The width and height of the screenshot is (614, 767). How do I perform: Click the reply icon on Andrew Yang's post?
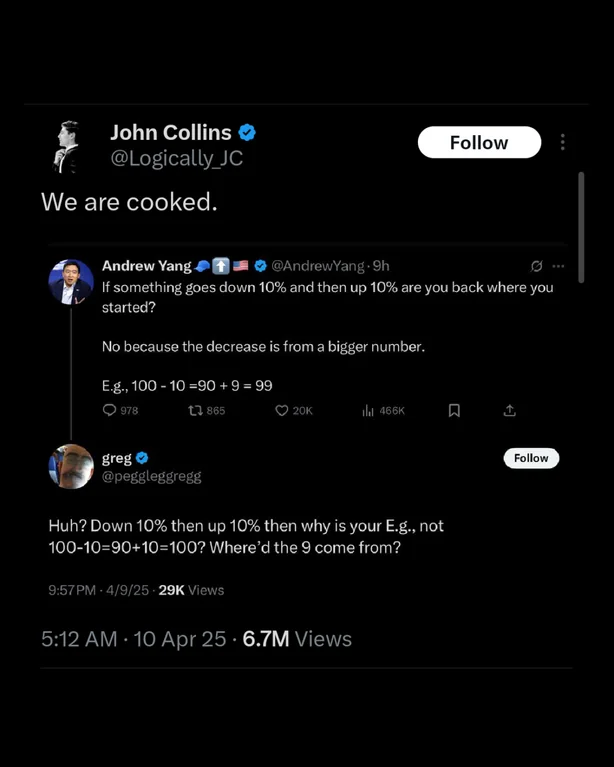[x=110, y=410]
